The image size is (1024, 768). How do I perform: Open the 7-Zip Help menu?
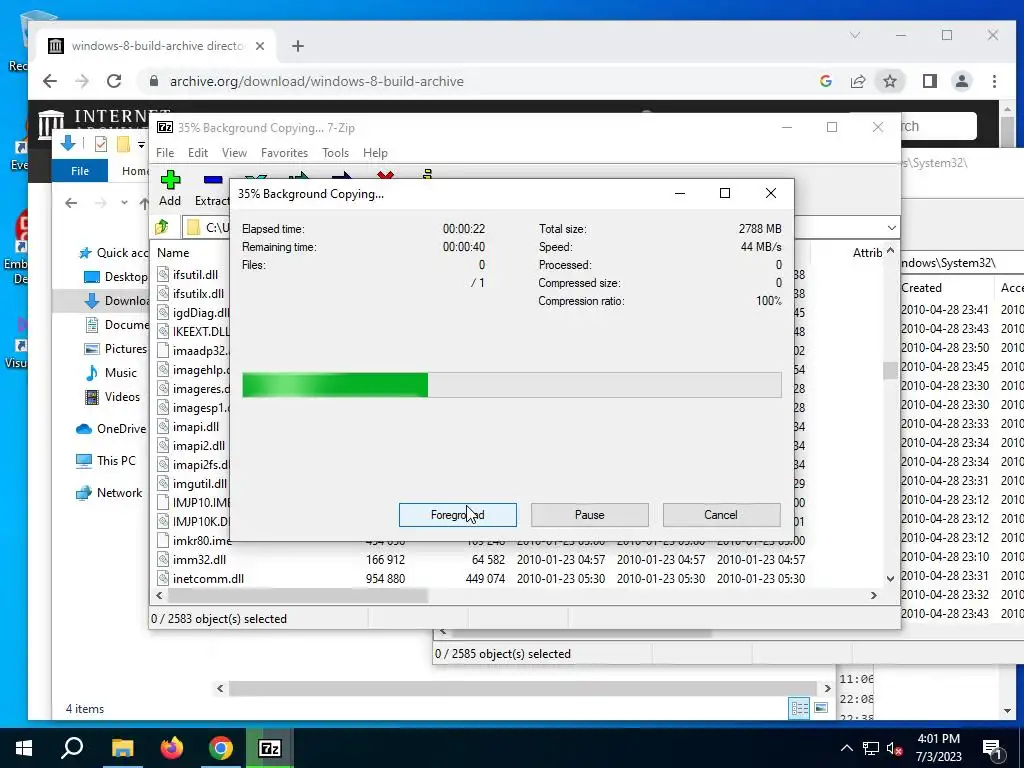pyautogui.click(x=375, y=153)
